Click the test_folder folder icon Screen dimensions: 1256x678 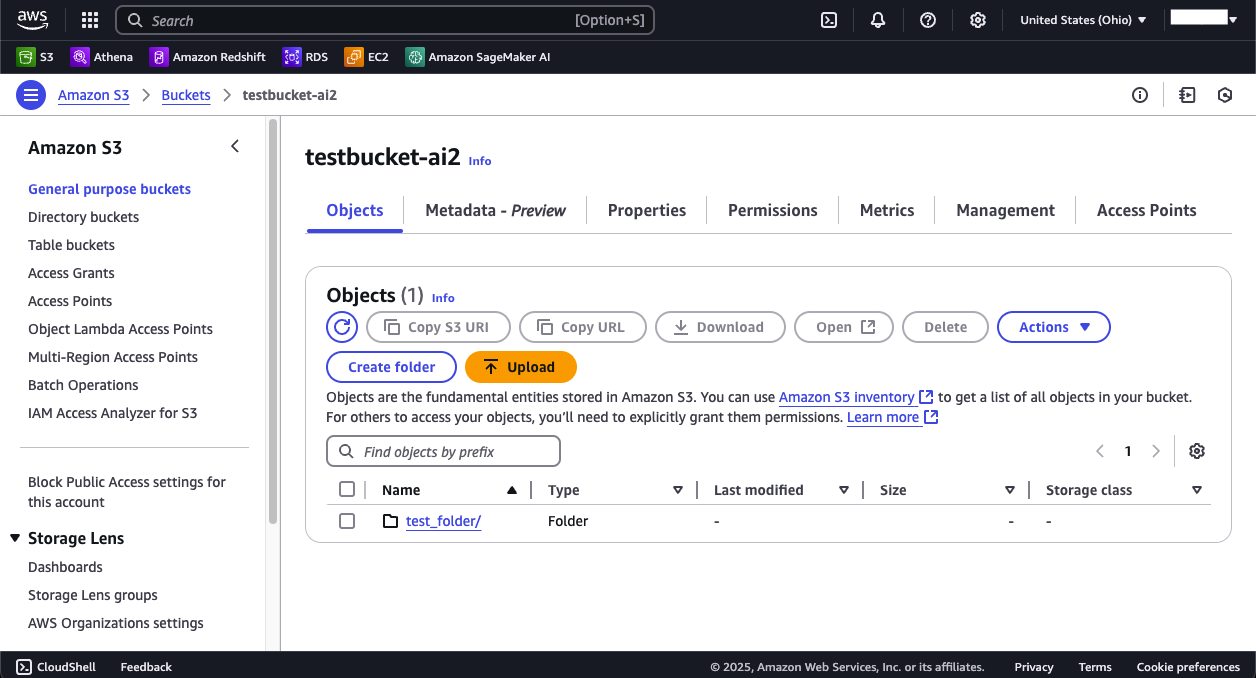coord(391,521)
